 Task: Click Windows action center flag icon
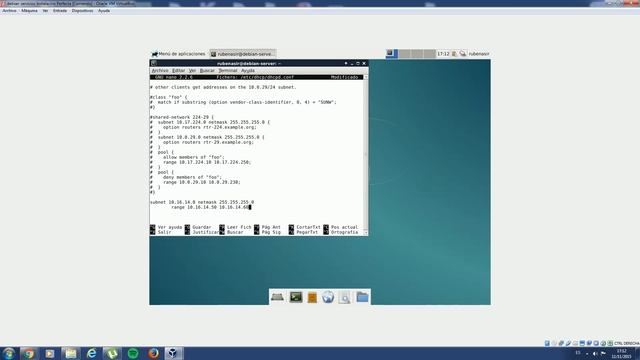click(x=603, y=353)
